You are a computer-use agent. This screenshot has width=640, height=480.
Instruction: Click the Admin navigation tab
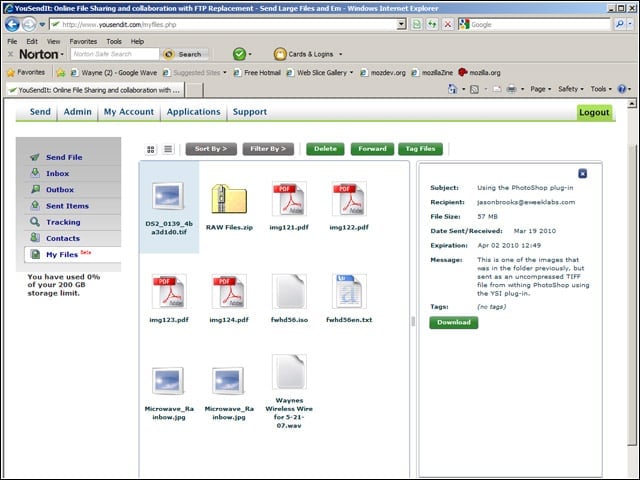pyautogui.click(x=78, y=112)
